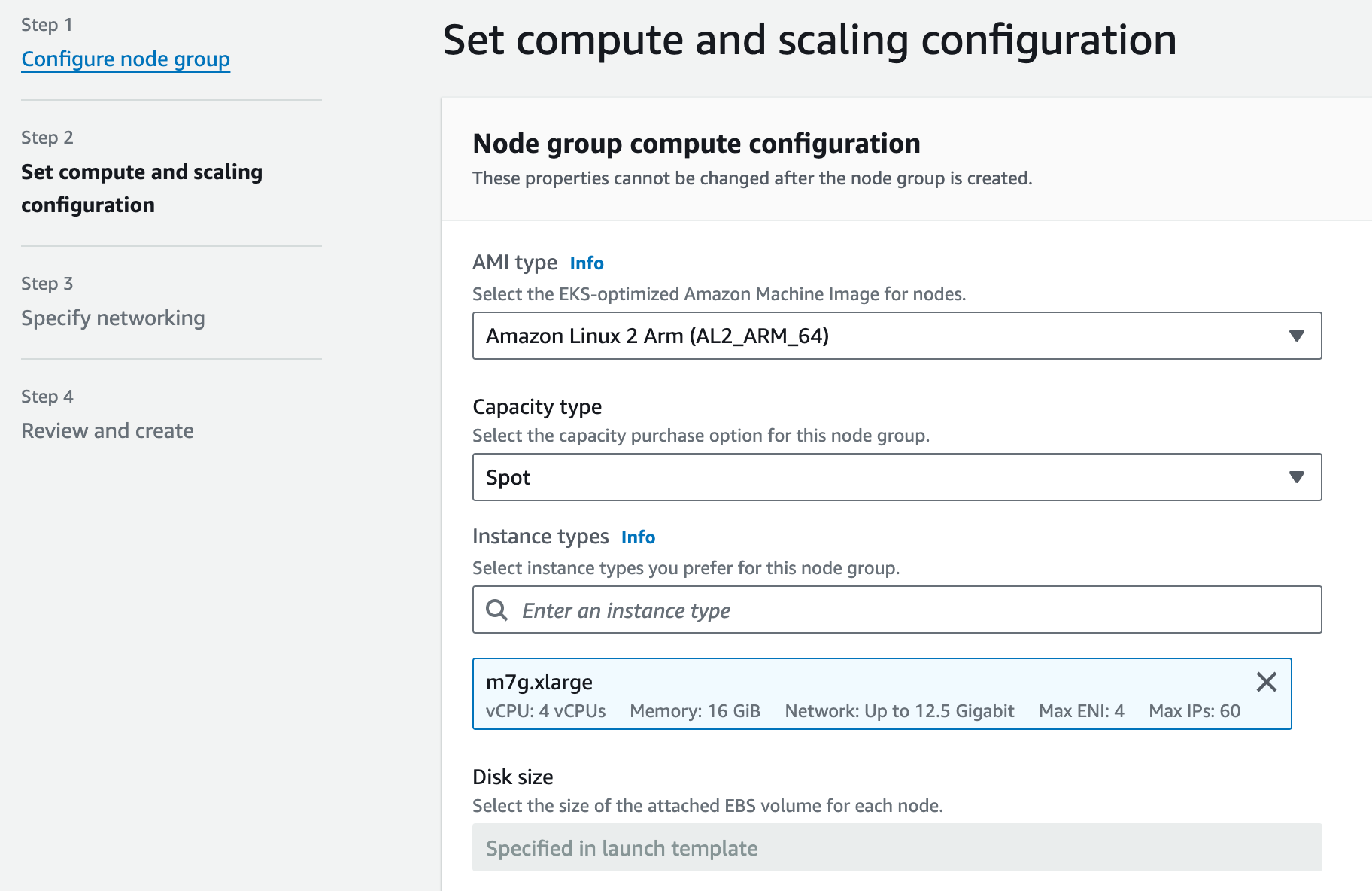Click the magnifier icon in instance type search
The width and height of the screenshot is (1372, 891).
(496, 610)
